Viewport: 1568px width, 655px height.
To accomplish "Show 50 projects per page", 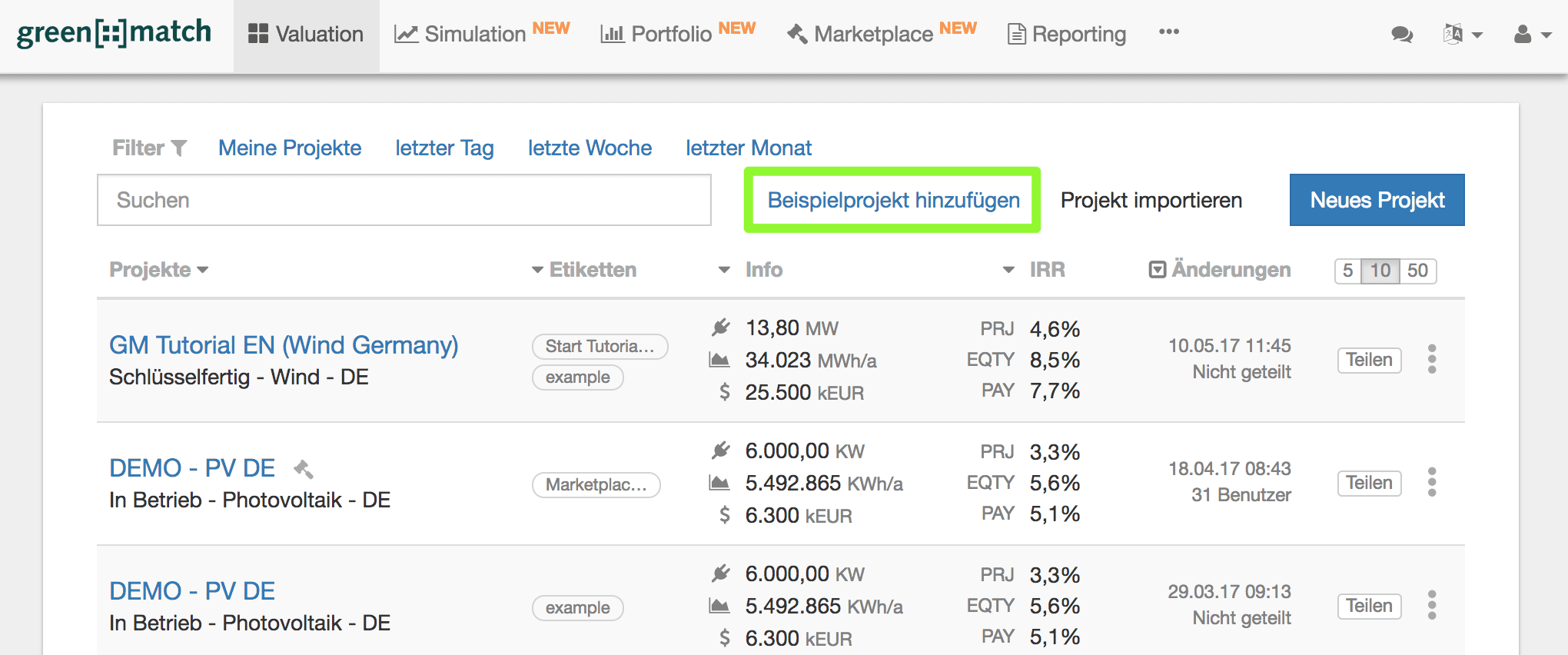I will click(x=1417, y=271).
